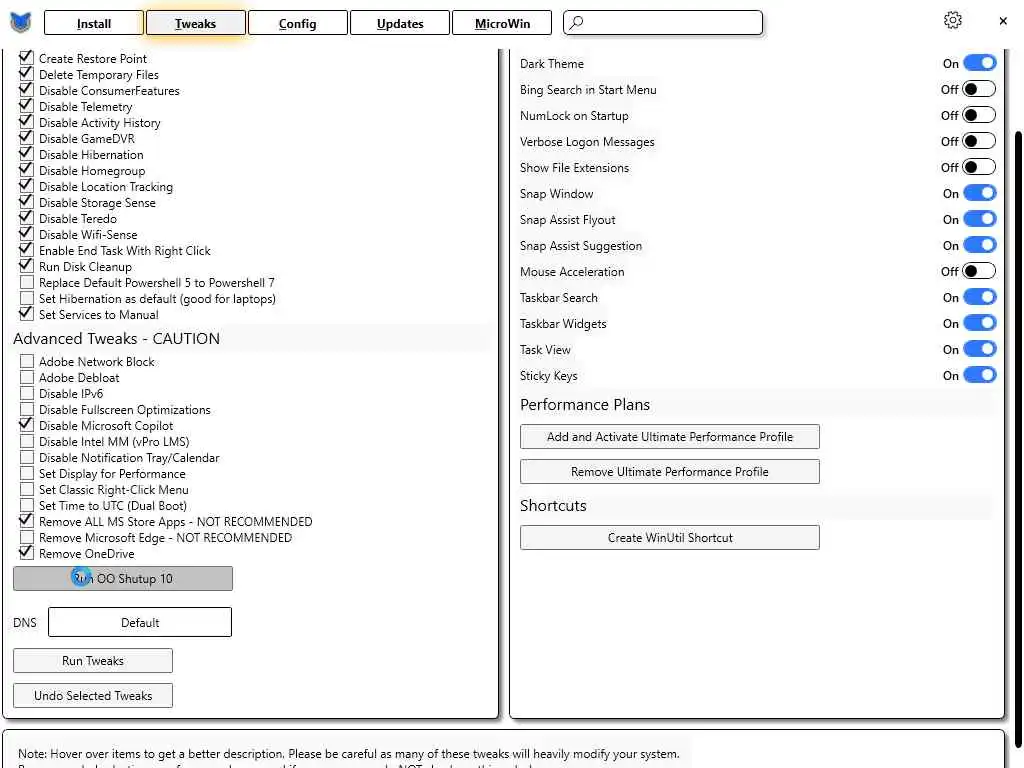1024x768 pixels.
Task: Click Remove Ultimate Performance Profile
Action: (669, 472)
